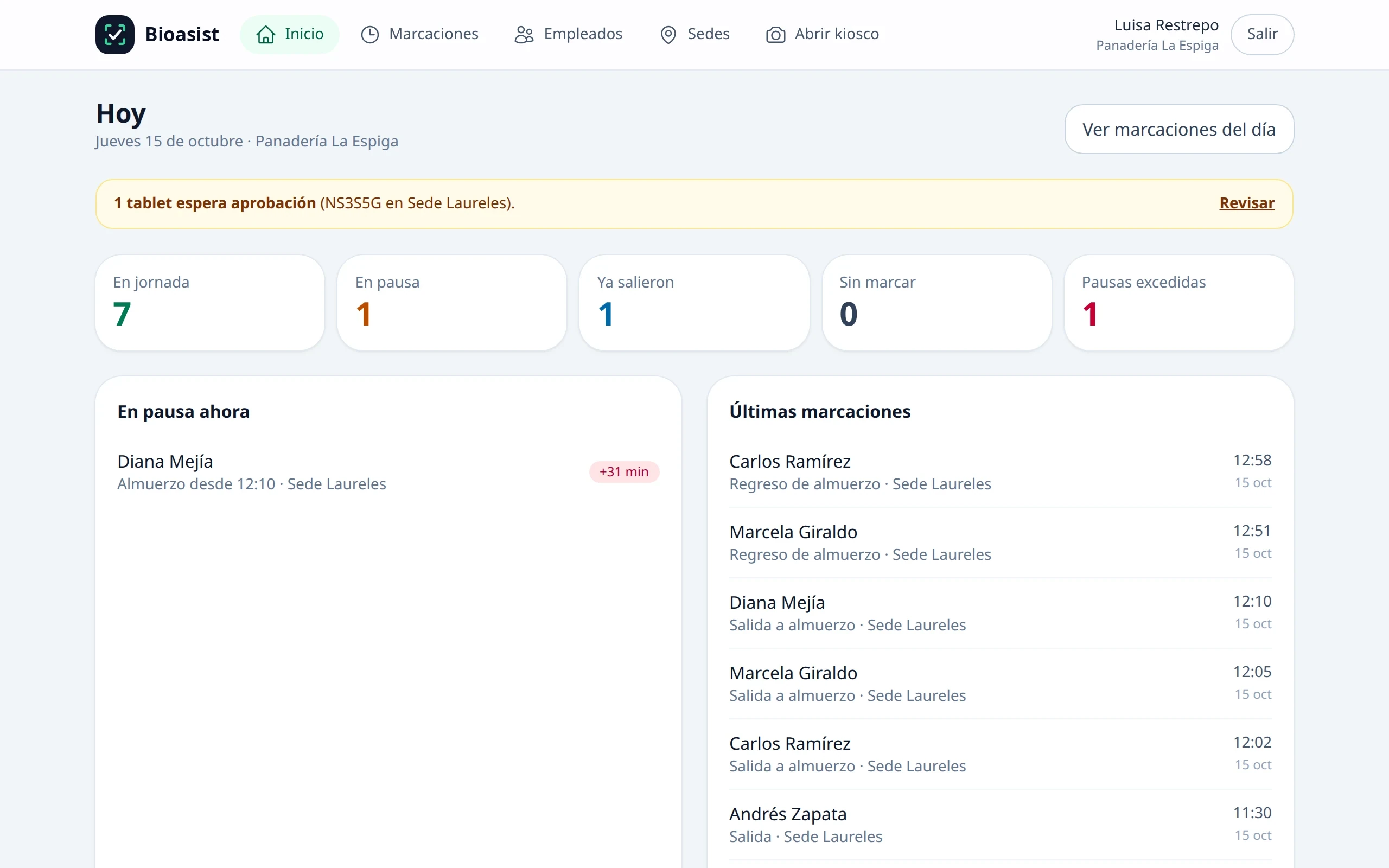
Task: Select the Ya salieron card
Action: [694, 303]
